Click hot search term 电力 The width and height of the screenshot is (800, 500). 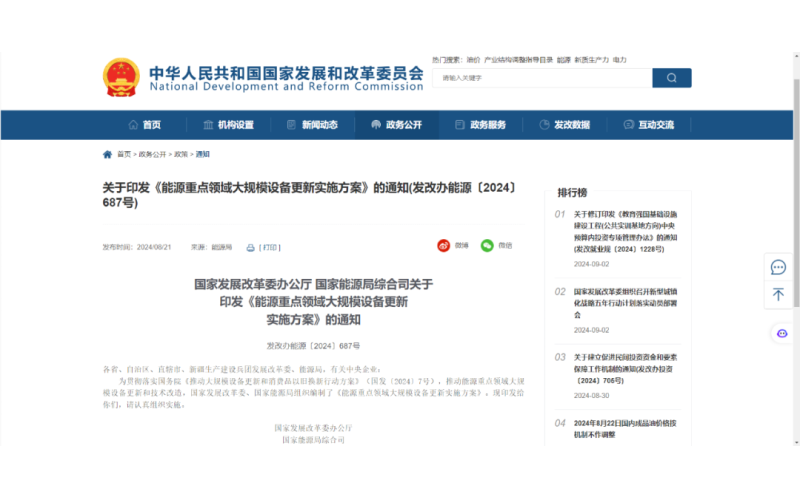(620, 60)
